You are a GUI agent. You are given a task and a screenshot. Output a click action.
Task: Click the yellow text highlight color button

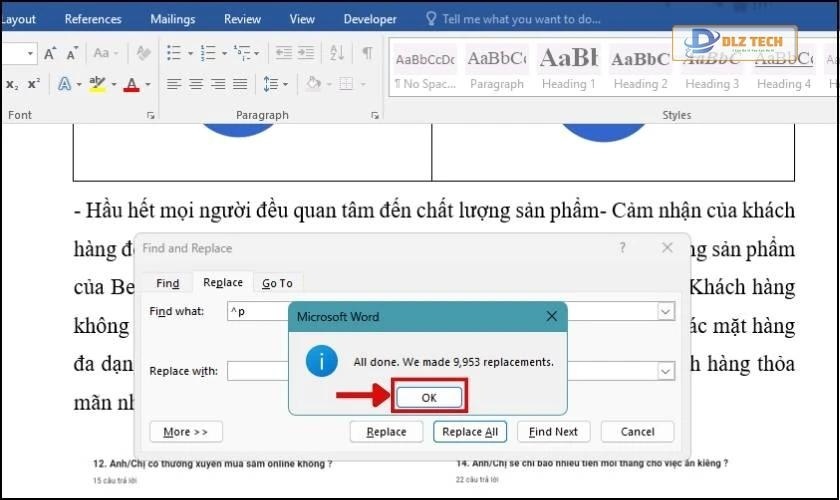tap(98, 85)
